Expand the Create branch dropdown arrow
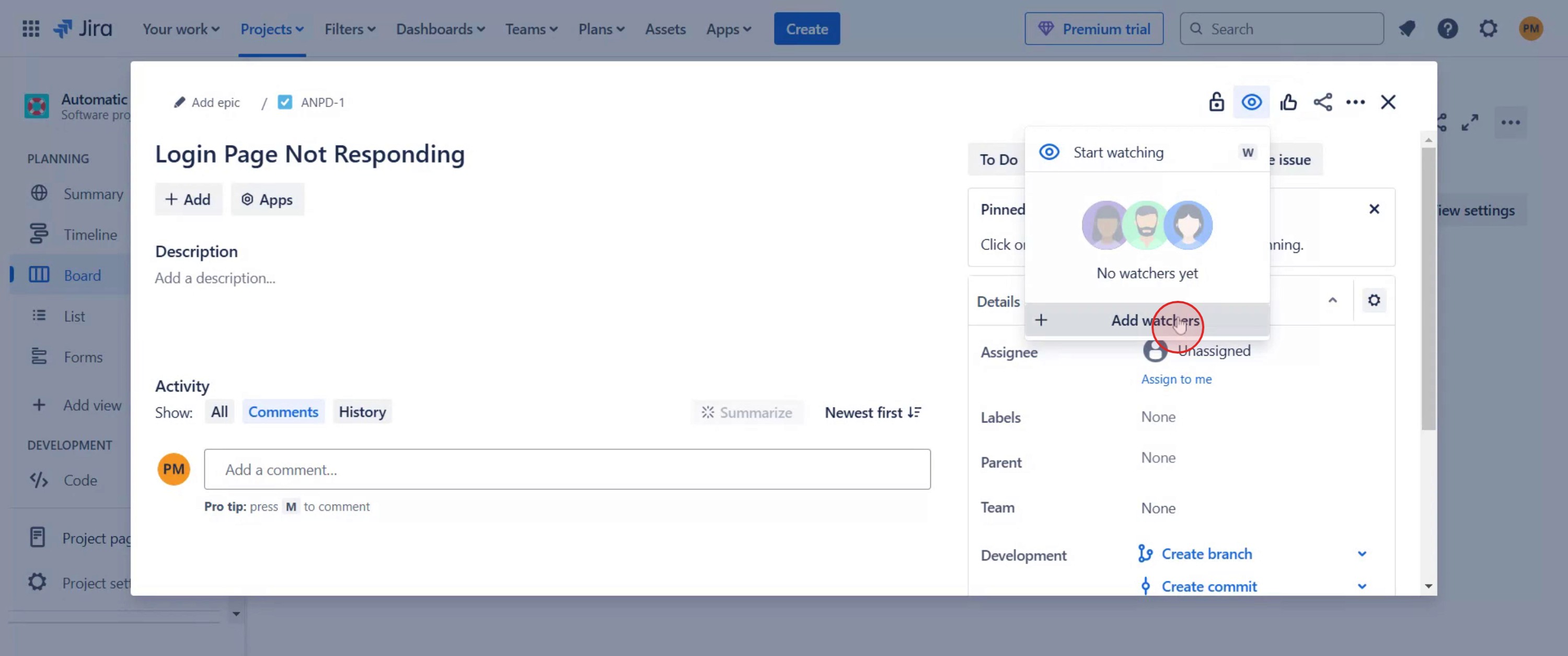Viewport: 1568px width, 656px height. [x=1362, y=554]
